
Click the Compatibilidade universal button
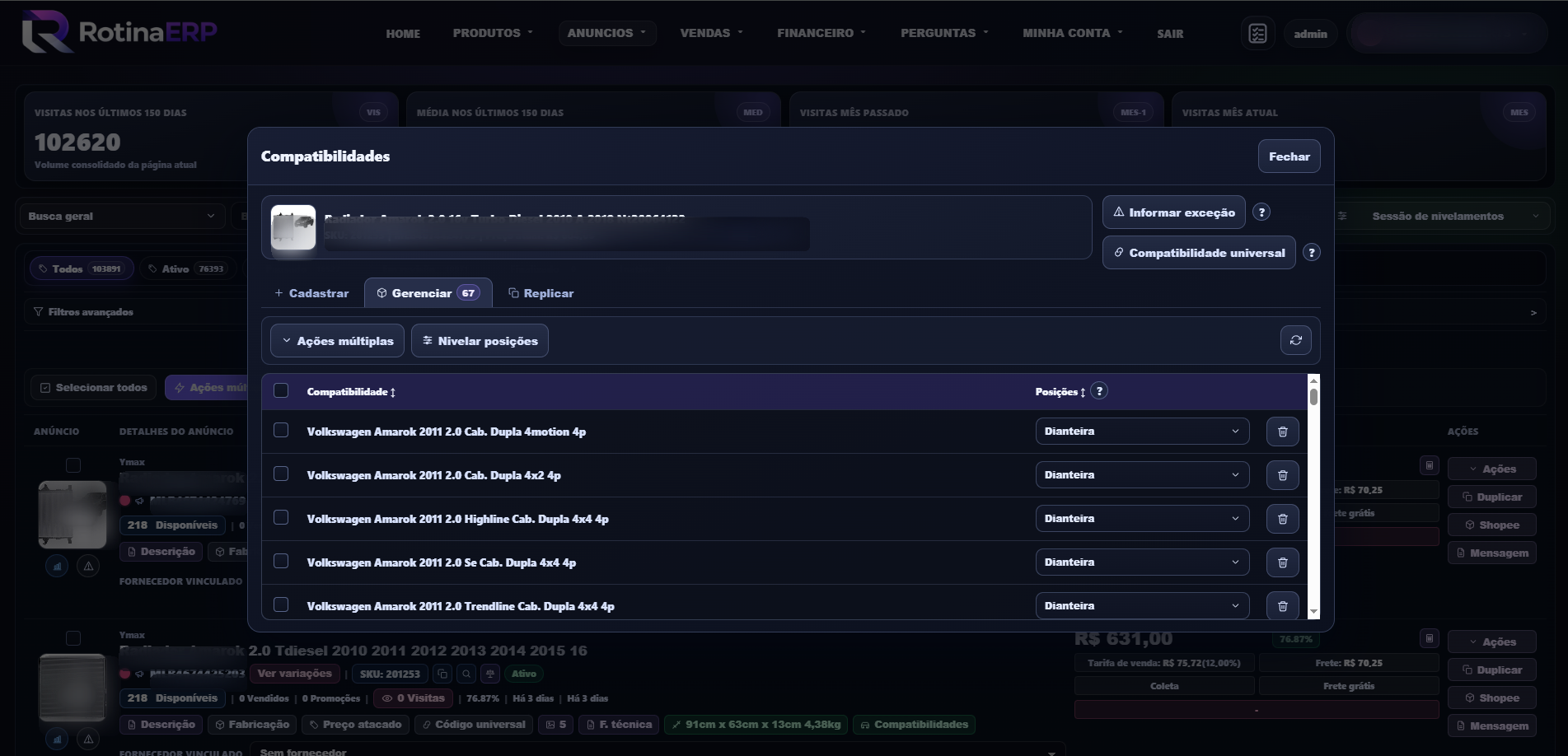[x=1199, y=253]
